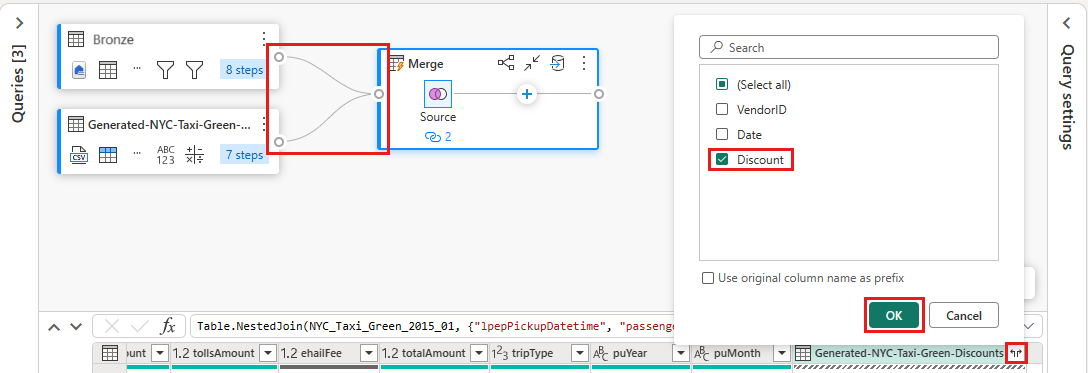Expand the Queries pane

click(19, 23)
